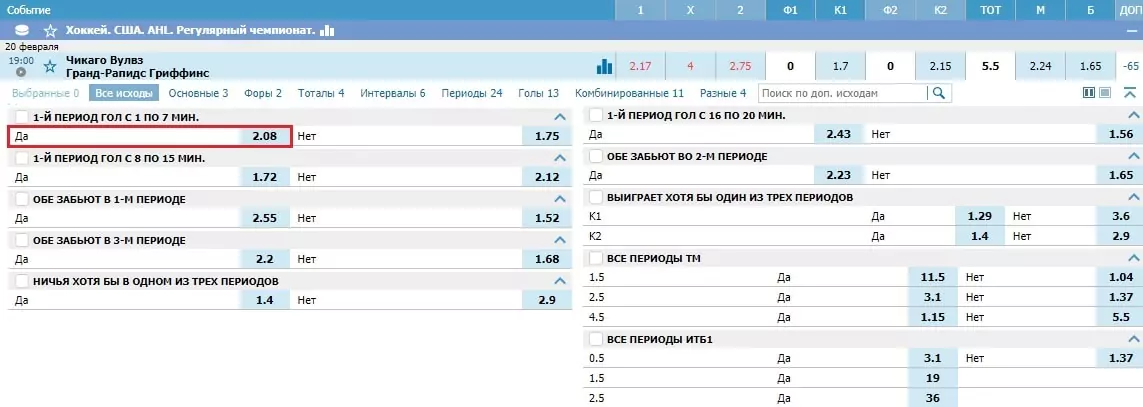Tick checkbox for Выиграет хотя бы один период

596,198
